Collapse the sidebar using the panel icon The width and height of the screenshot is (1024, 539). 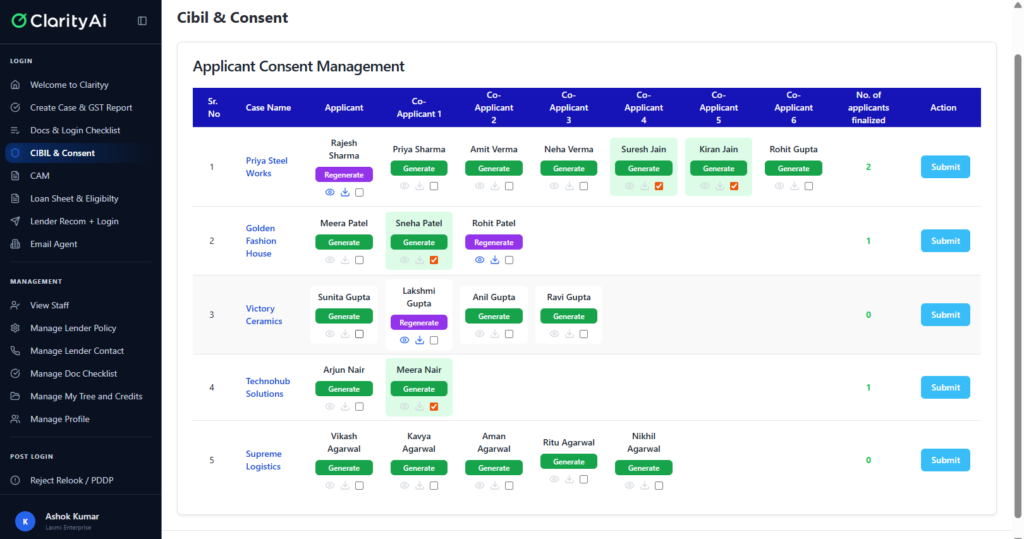coord(142,20)
